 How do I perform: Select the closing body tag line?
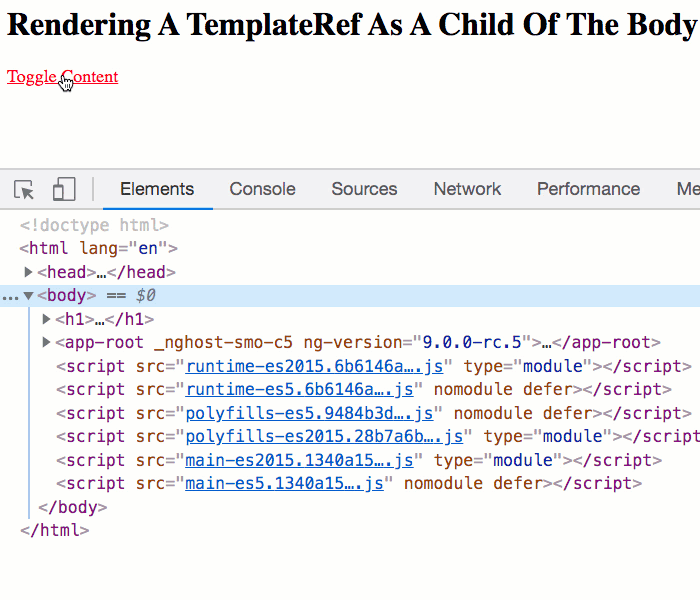coord(72,507)
